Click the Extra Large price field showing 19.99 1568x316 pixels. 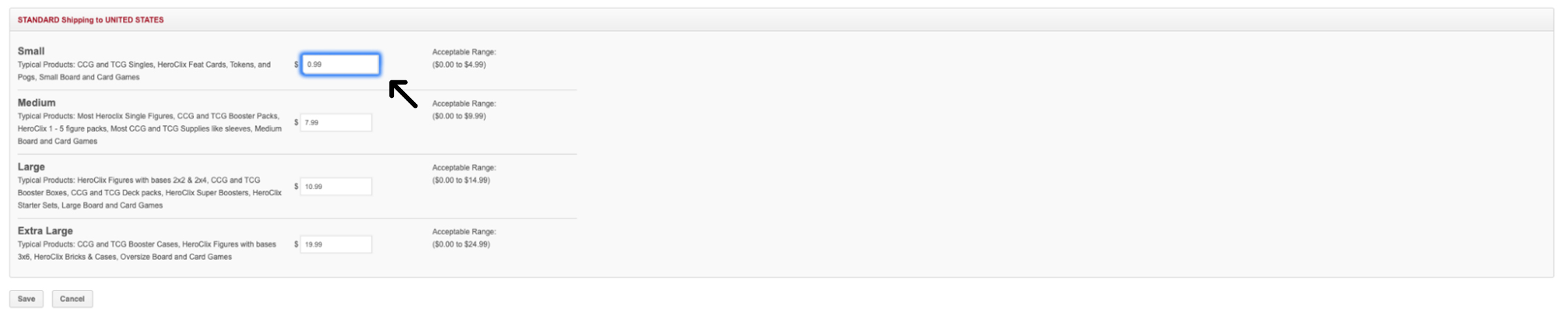click(x=336, y=244)
